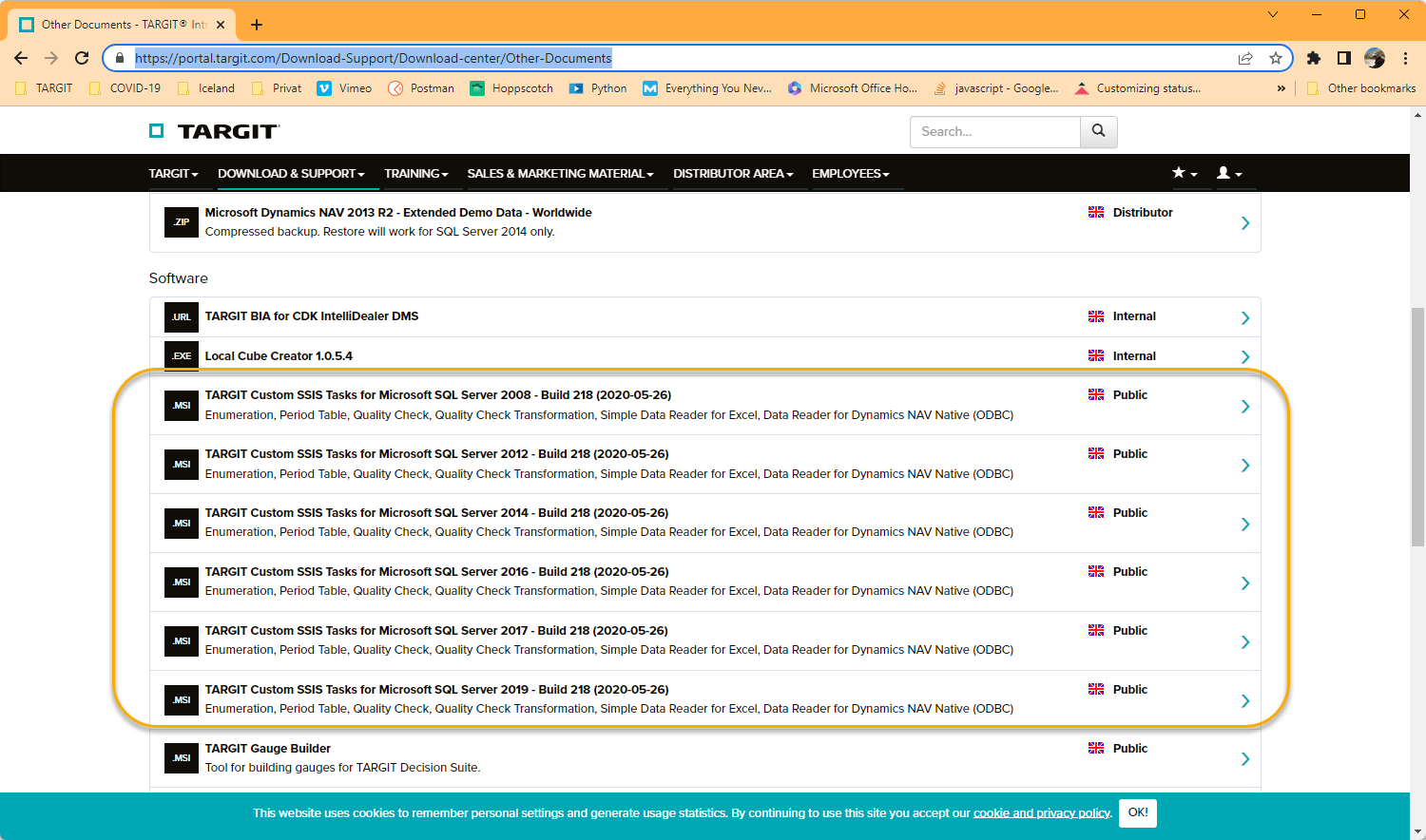Screen dimensions: 1426x840
Task: Open the Other bookmarks folder
Action: point(1361,88)
